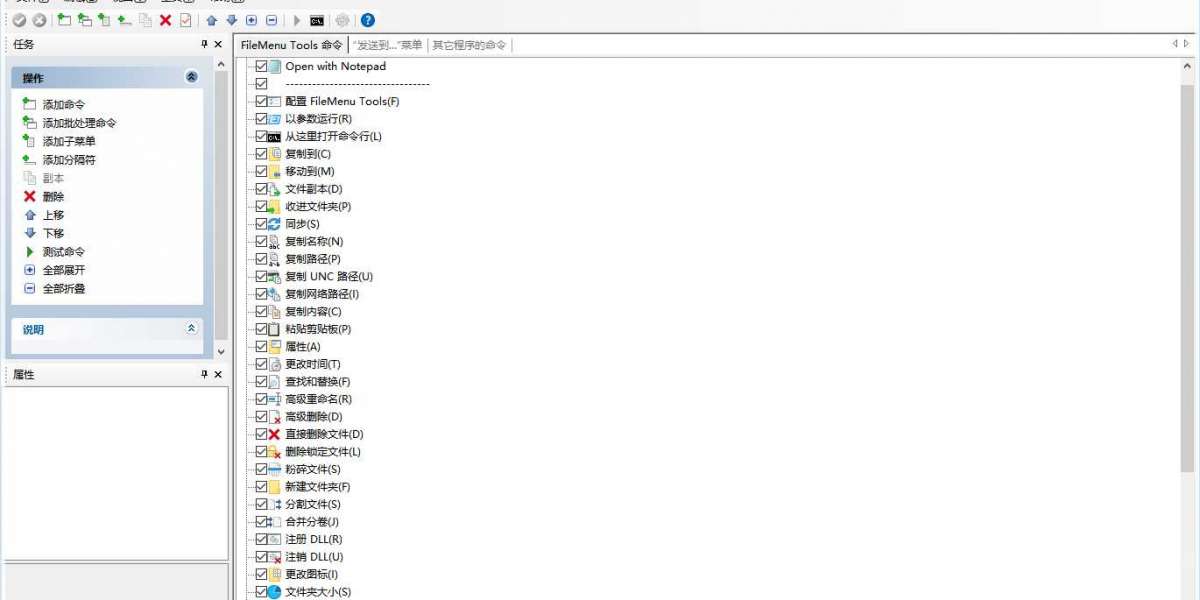Viewport: 1200px width, 600px height.
Task: Click the gray Cancel changes toolbar icon
Action: point(39,20)
